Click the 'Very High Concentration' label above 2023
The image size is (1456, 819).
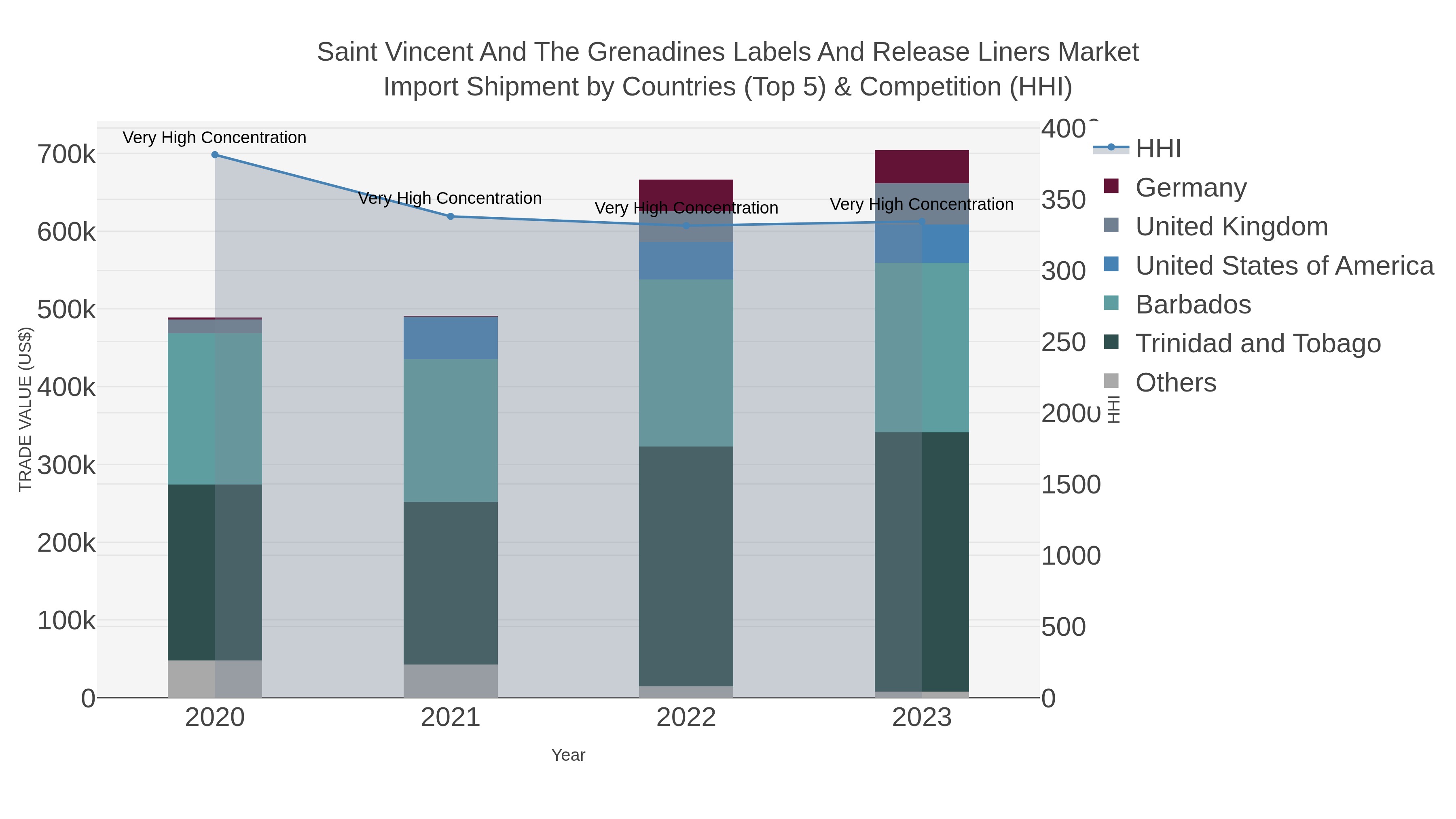(x=922, y=204)
